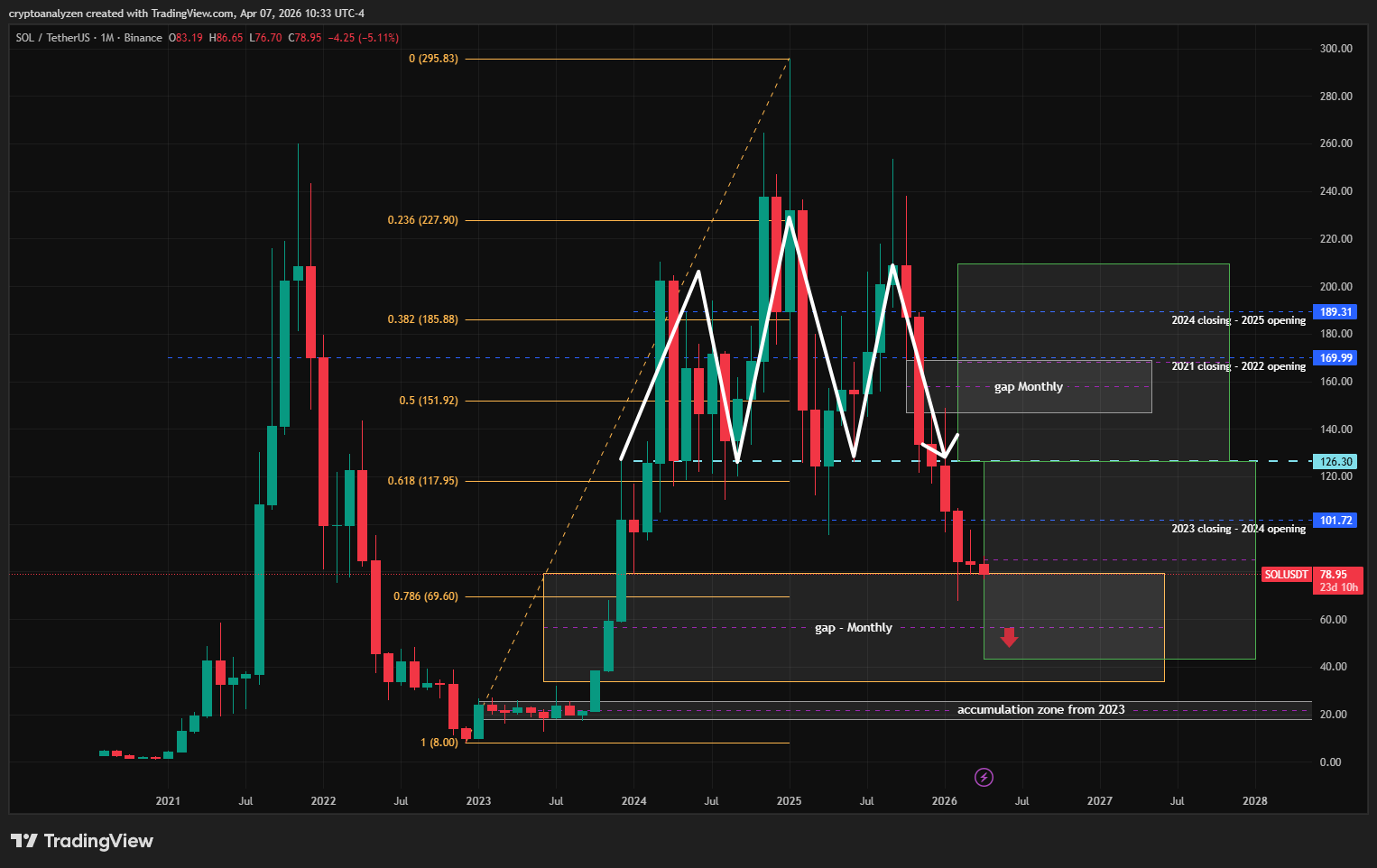Image resolution: width=1377 pixels, height=868 pixels.
Task: Click the purple lightning bolt event icon
Action: (x=984, y=777)
